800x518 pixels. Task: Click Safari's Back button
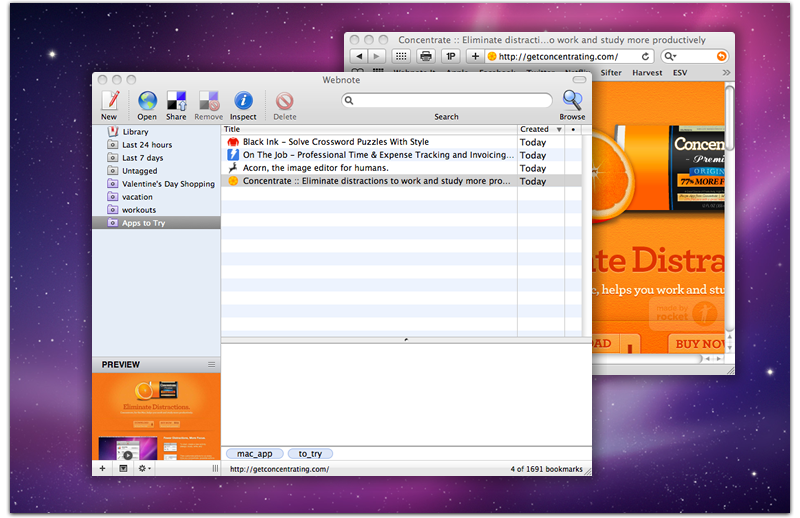pyautogui.click(x=359, y=56)
